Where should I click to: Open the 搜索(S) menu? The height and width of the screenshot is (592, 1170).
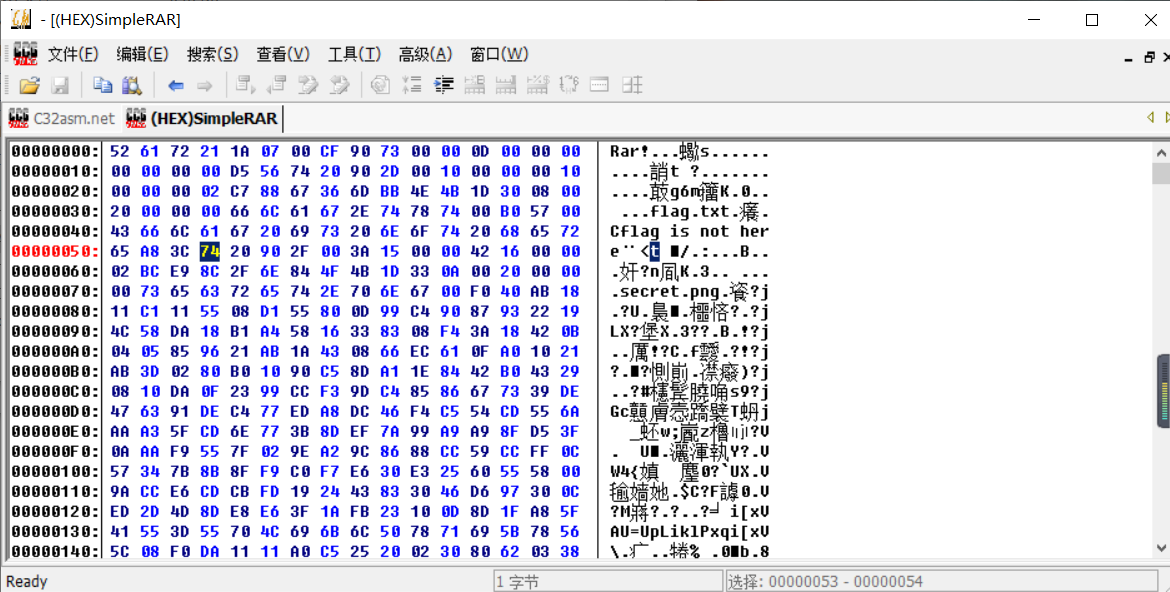click(x=213, y=54)
